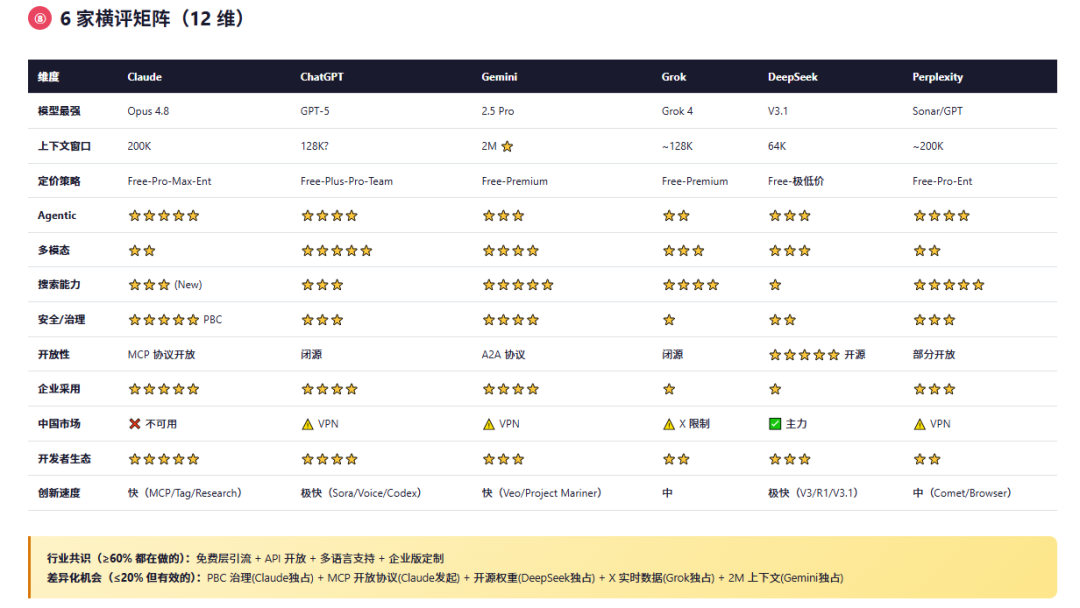Image resolution: width=1080 pixels, height=608 pixels.
Task: Click the '2.5 Pro' cell
Action: [497, 111]
